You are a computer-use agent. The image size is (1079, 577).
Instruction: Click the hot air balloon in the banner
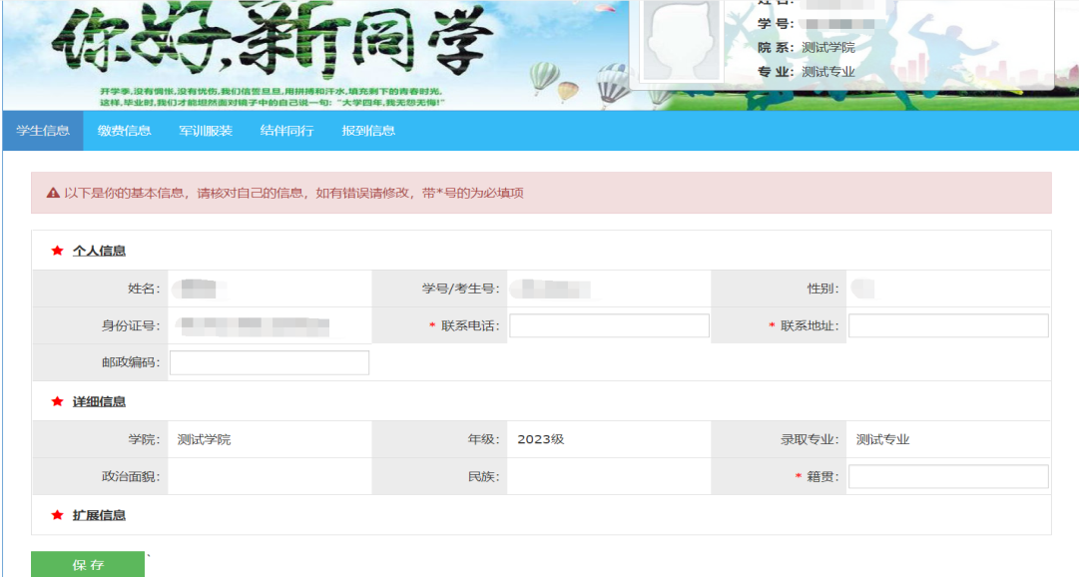(x=543, y=76)
